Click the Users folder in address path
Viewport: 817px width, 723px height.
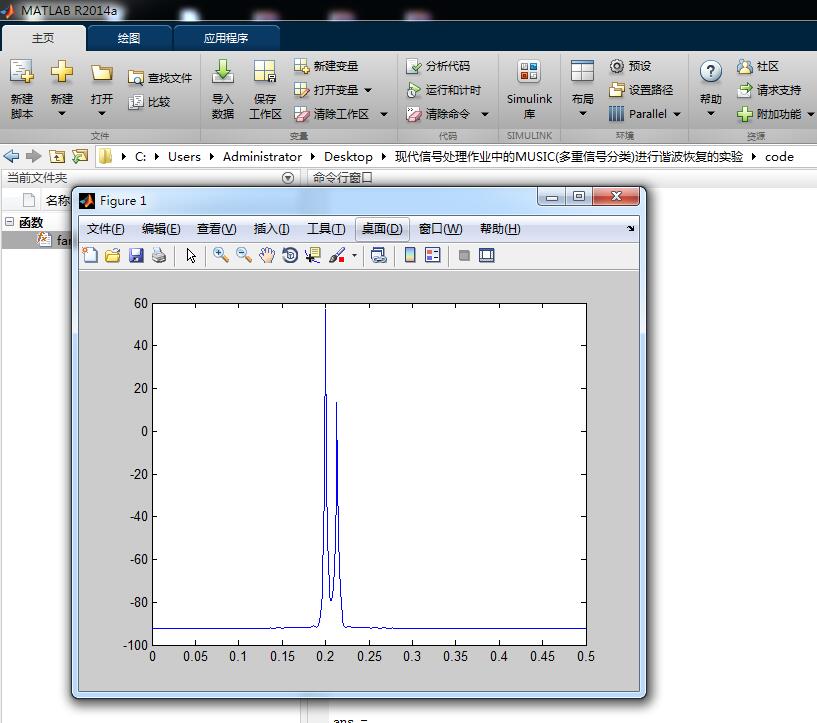point(184,156)
